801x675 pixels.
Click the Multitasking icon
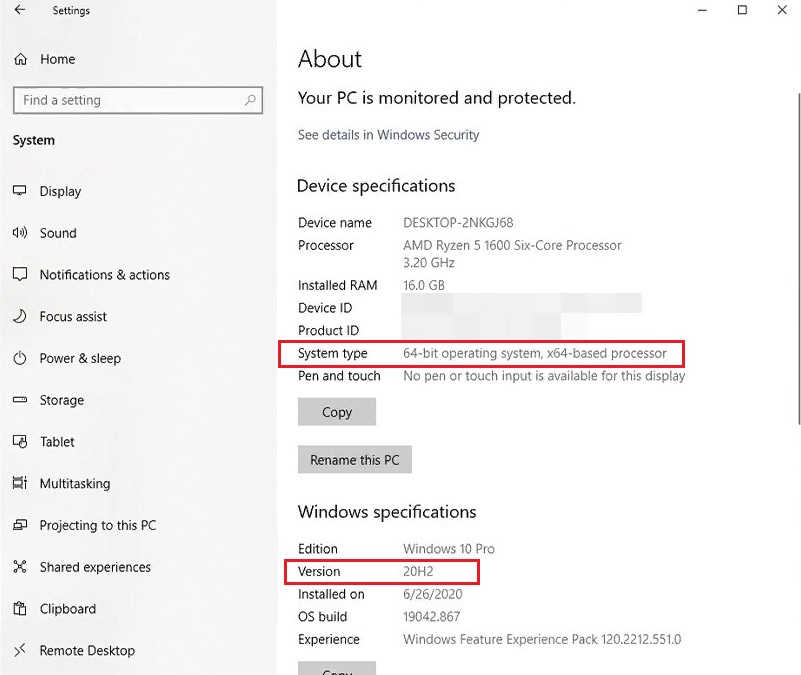(19, 483)
